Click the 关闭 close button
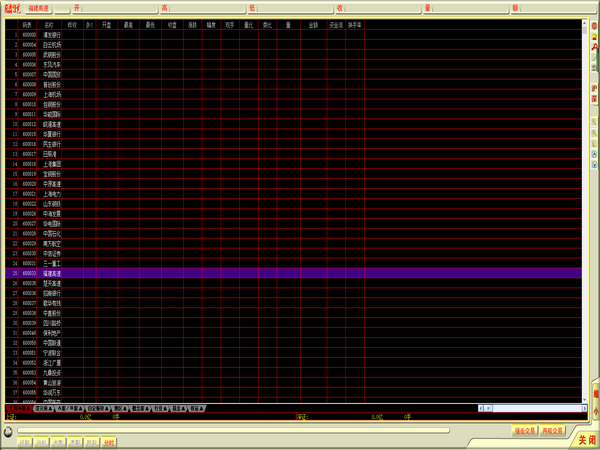Image resolution: width=600 pixels, height=450 pixels. click(585, 439)
